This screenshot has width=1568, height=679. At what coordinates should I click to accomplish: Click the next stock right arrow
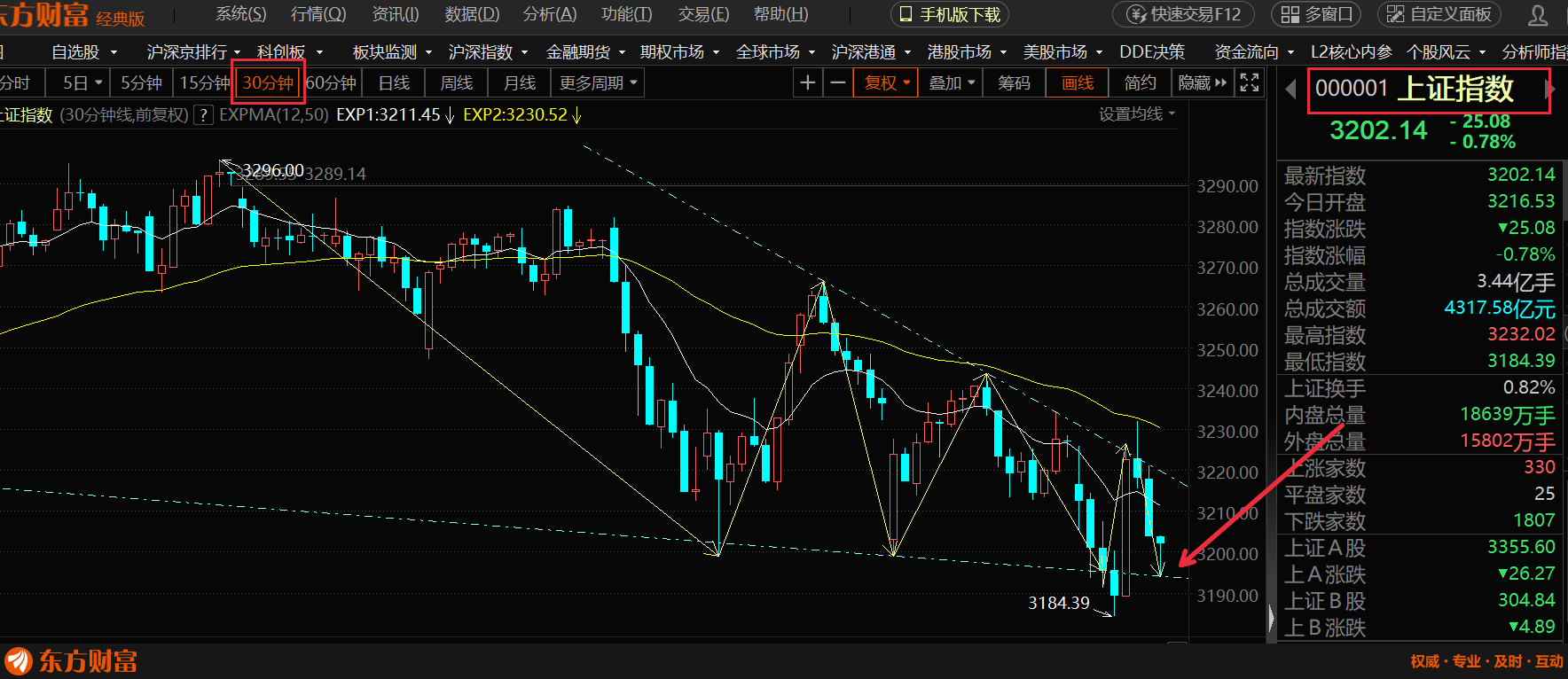click(1549, 89)
